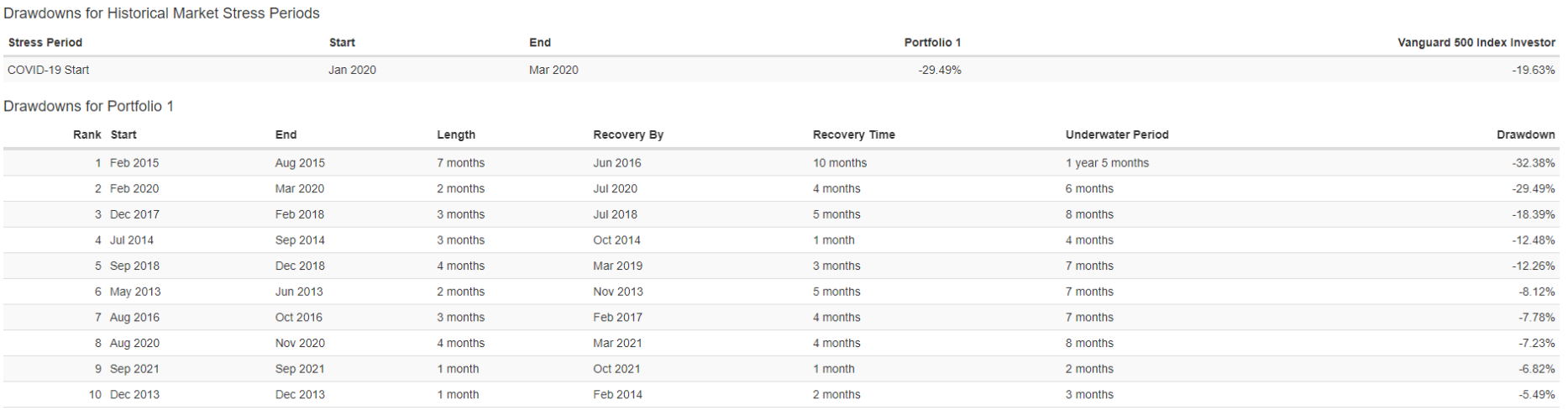Select the -5.49% drawdown value
Viewport: 1568px width, 416px height.
(x=1536, y=394)
